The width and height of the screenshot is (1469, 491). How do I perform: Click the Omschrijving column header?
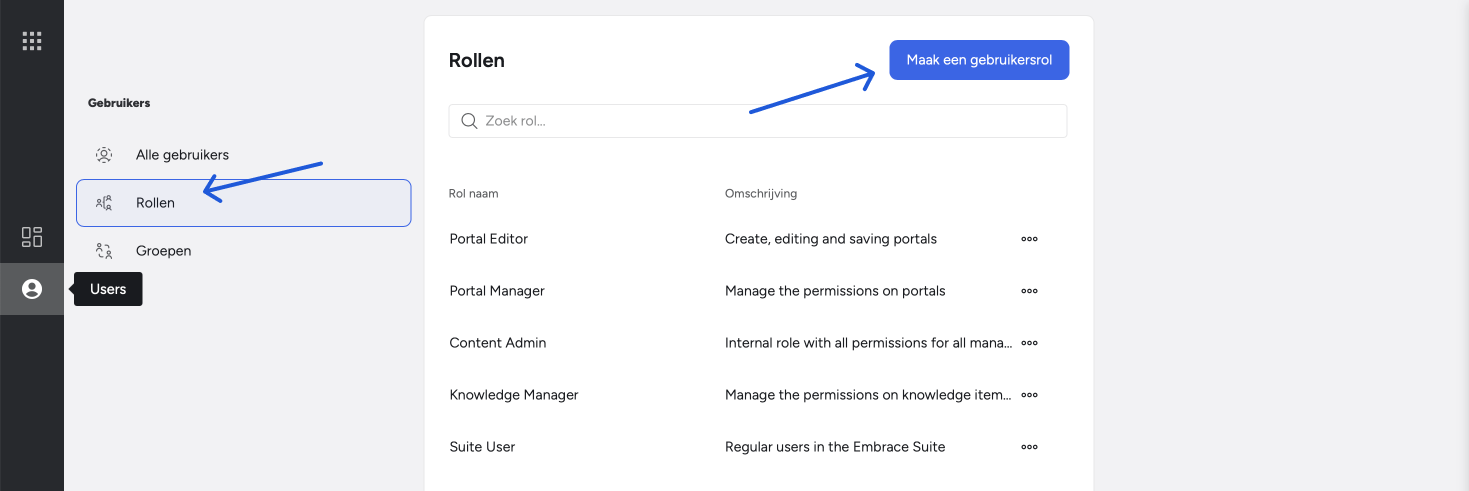point(761,193)
